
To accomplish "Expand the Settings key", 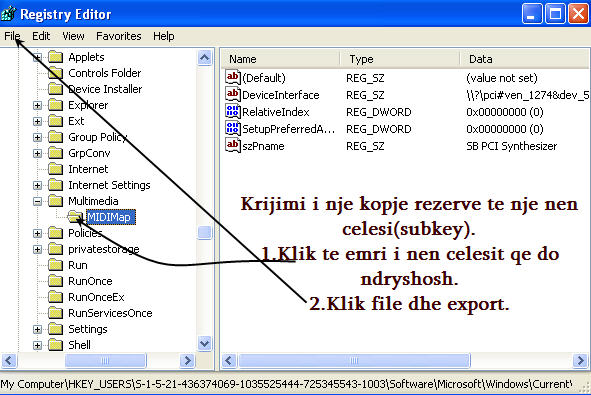I will coord(37,329).
